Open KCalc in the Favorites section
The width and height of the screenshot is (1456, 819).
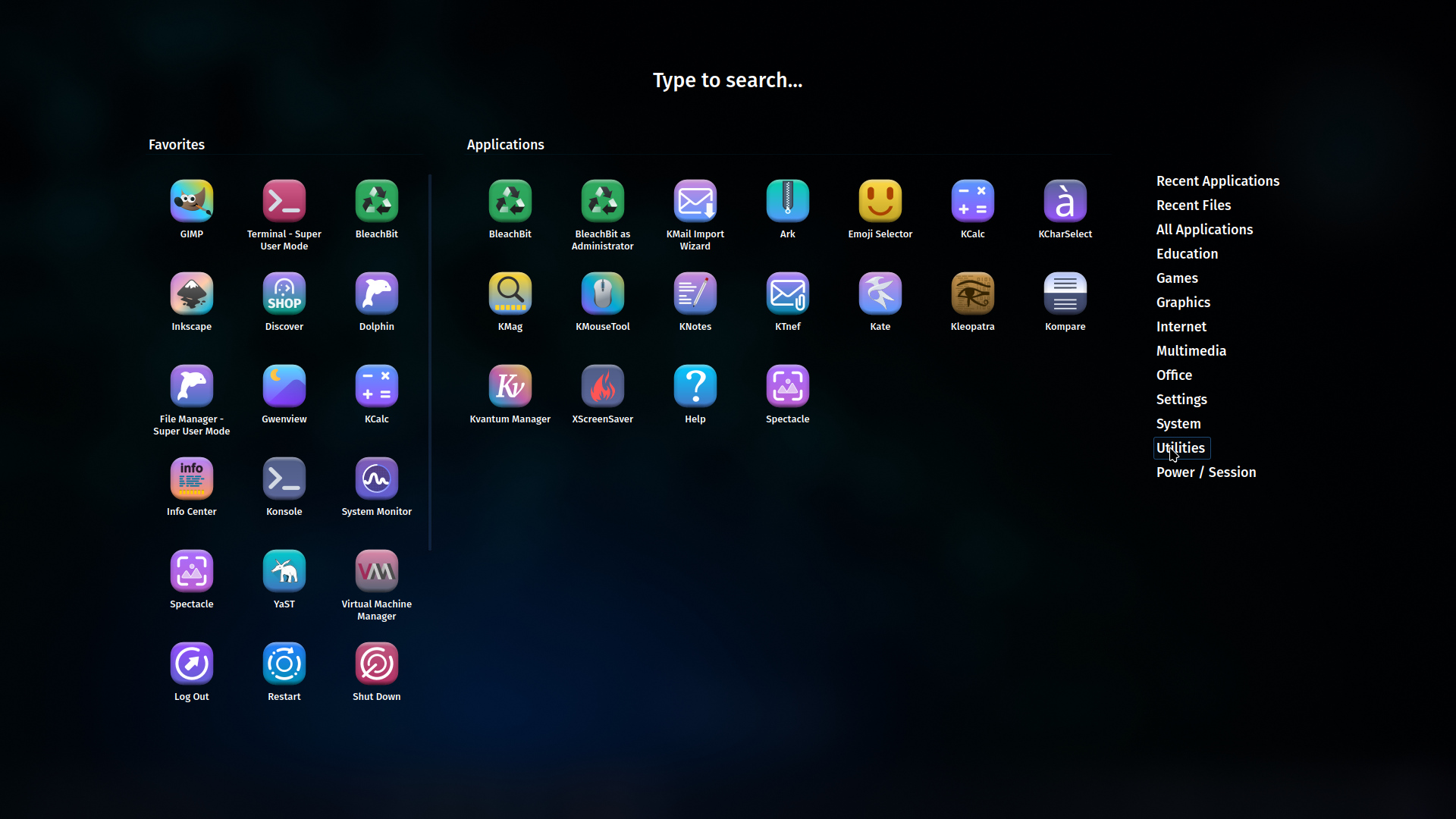coord(377,386)
